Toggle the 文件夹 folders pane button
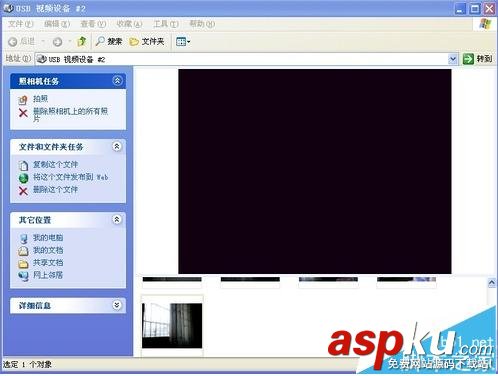Screen dimensions: 498x376 click(147, 41)
